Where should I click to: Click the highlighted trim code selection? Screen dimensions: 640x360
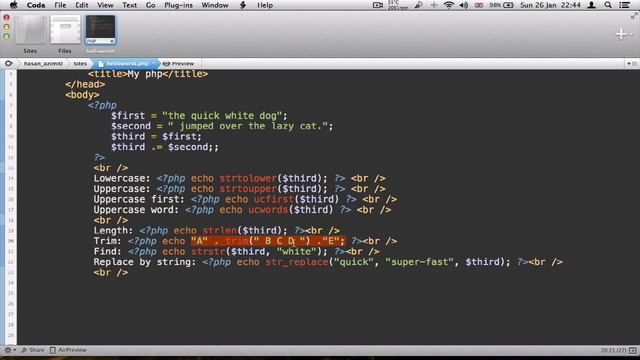[x=268, y=241]
